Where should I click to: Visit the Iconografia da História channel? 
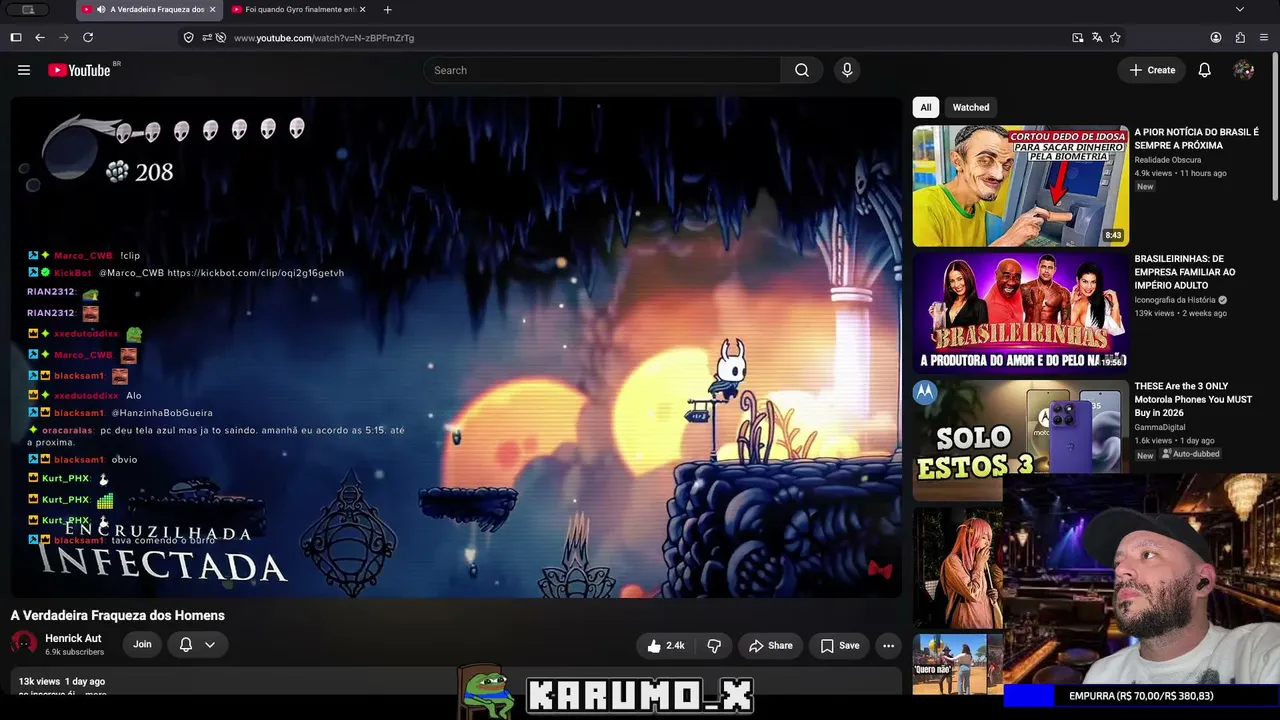click(1175, 300)
